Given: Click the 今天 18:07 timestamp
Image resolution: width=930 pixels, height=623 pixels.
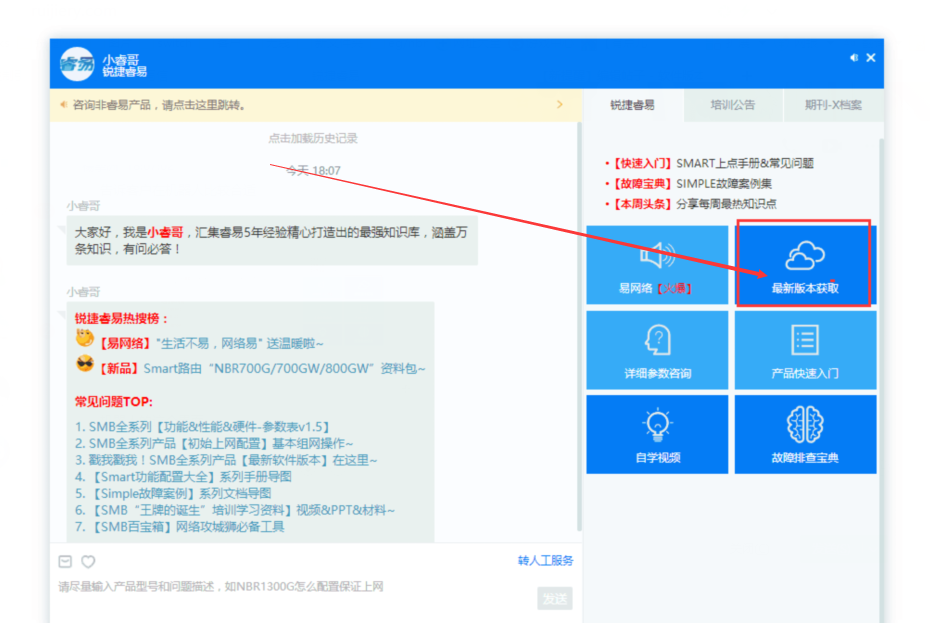Looking at the screenshot, I should [313, 171].
